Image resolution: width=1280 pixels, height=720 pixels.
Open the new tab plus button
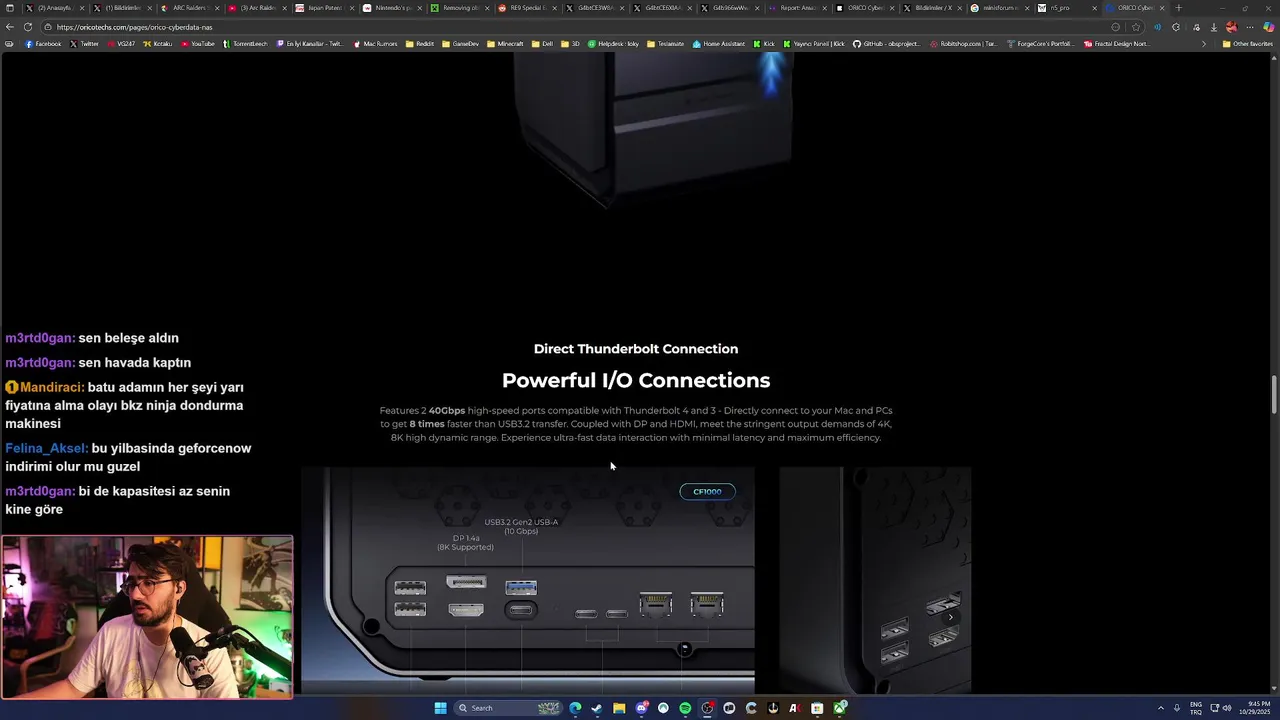[x=1178, y=8]
